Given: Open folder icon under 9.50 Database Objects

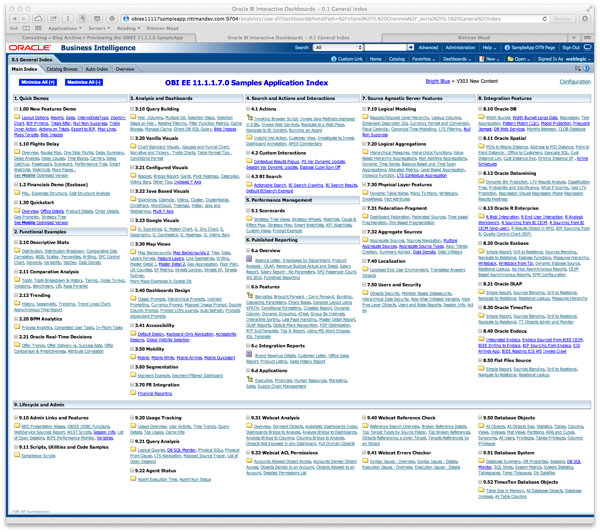Looking at the screenshot, I should click(481, 426).
